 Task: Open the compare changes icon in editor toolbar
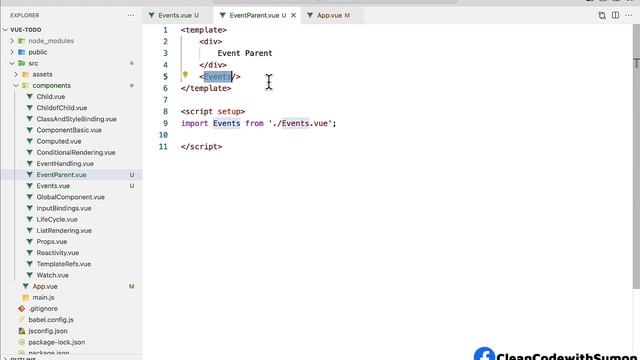[602, 15]
